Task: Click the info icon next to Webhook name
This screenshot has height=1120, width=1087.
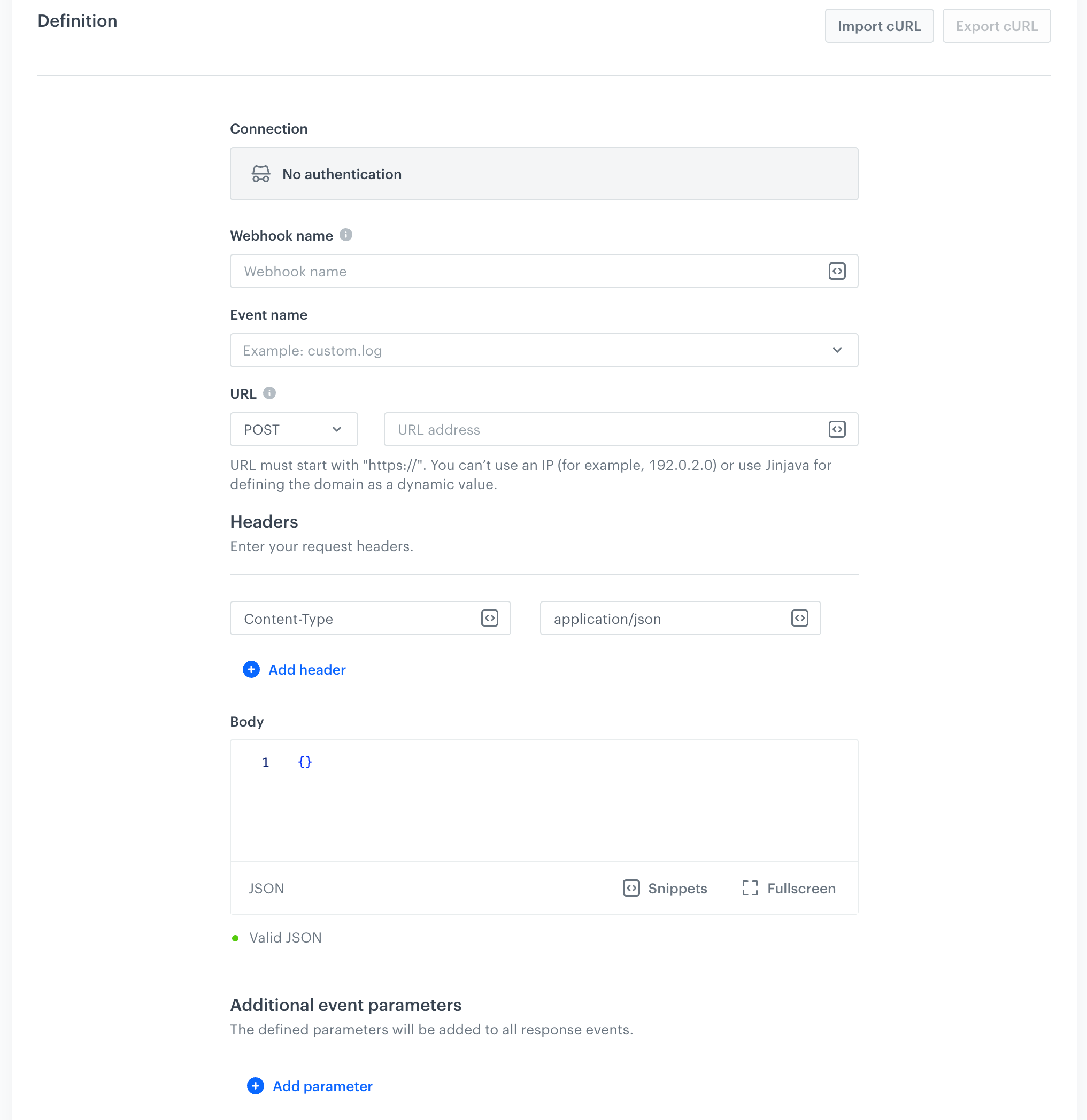Action: point(346,235)
